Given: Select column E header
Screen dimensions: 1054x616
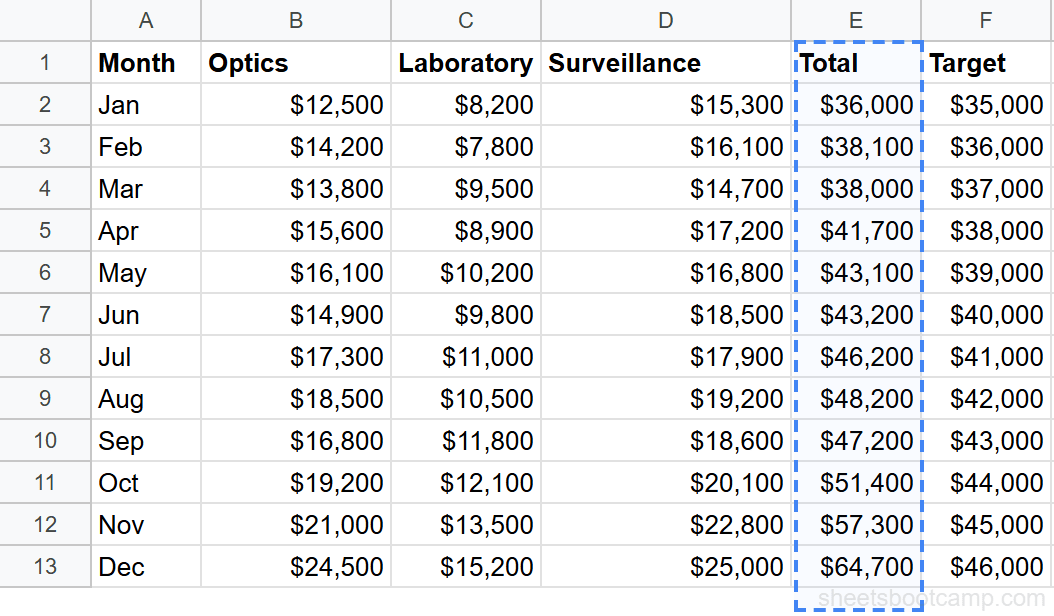Looking at the screenshot, I should point(856,20).
